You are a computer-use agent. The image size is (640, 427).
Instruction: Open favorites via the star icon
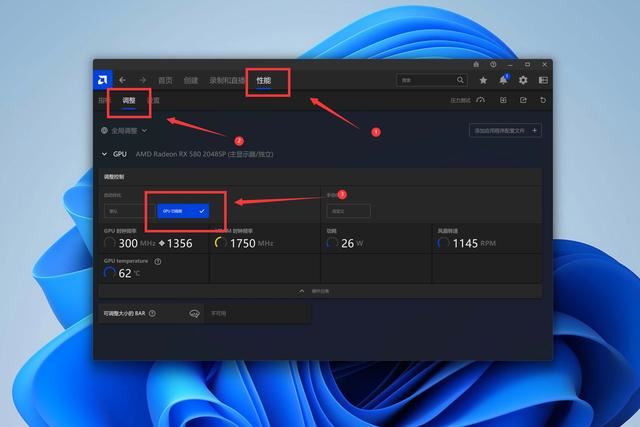tap(484, 80)
